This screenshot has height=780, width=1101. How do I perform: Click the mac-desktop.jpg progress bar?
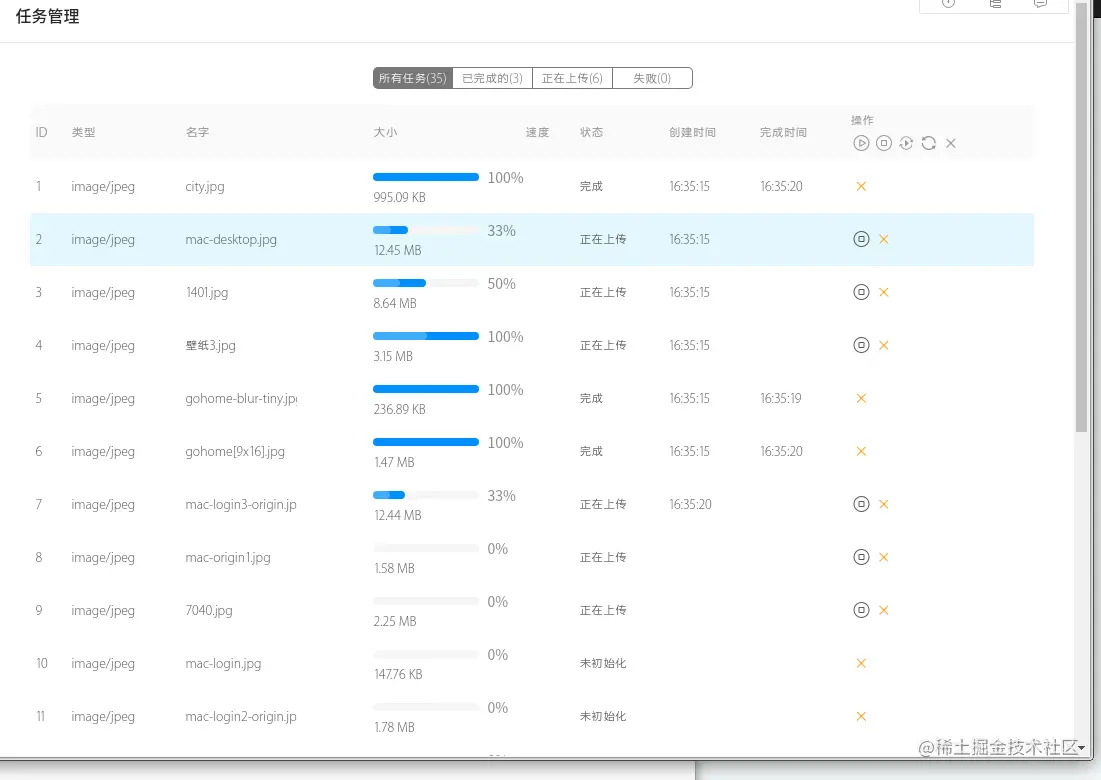[425, 230]
